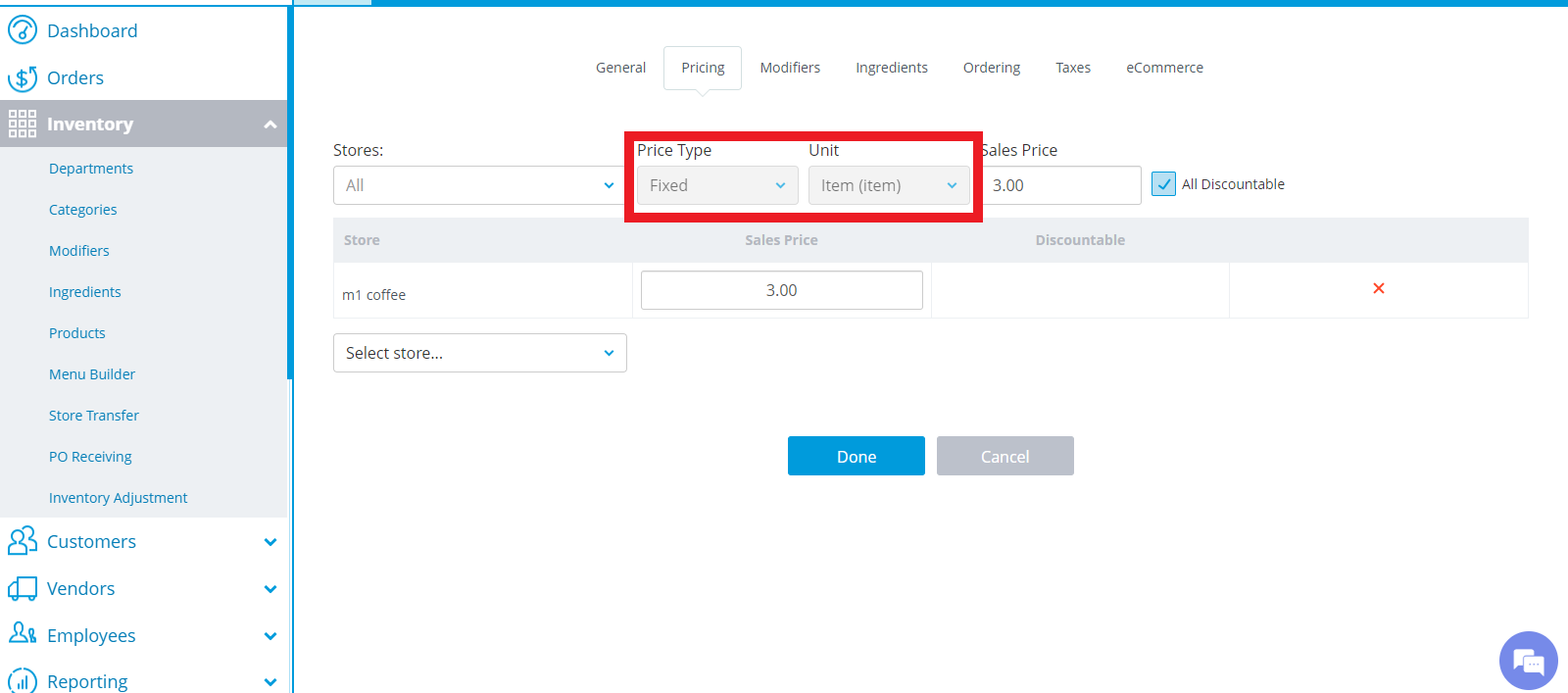Click the Cancel button
Screen dimensions: 1568x693
click(x=1005, y=456)
